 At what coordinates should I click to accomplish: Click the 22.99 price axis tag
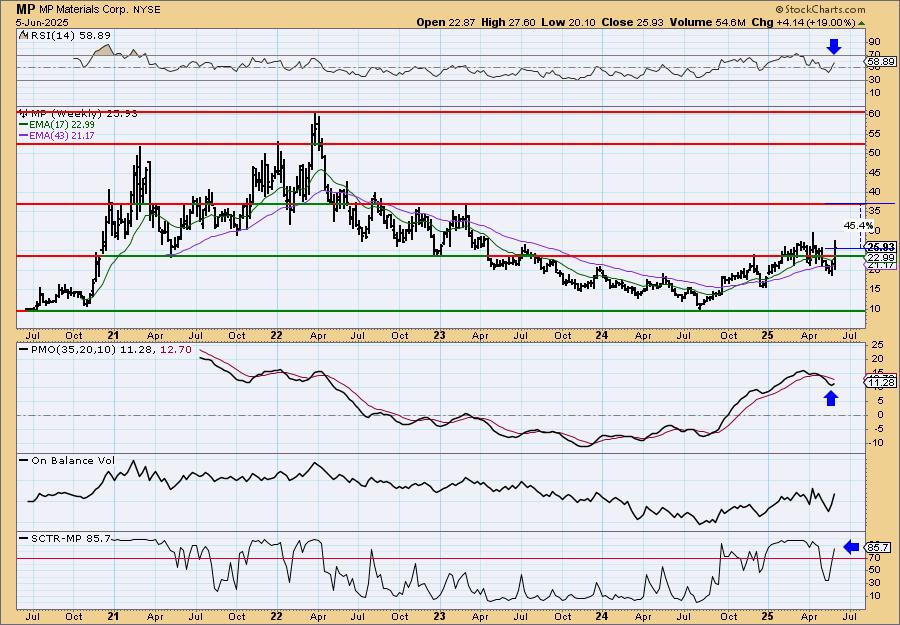(880, 258)
